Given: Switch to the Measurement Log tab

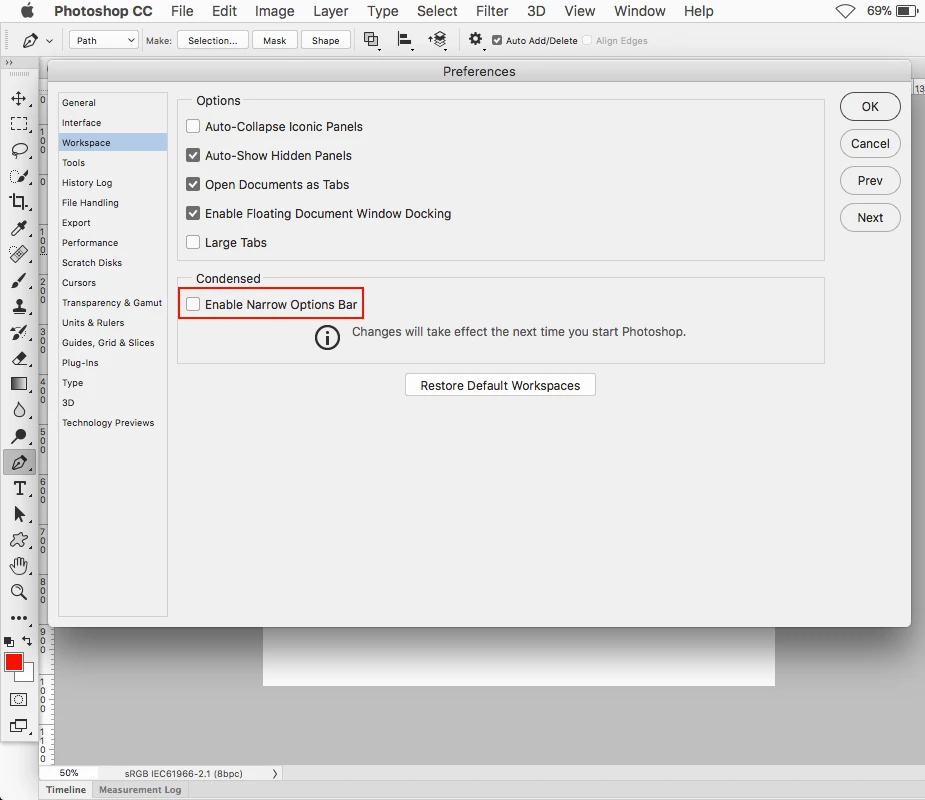Looking at the screenshot, I should (140, 789).
